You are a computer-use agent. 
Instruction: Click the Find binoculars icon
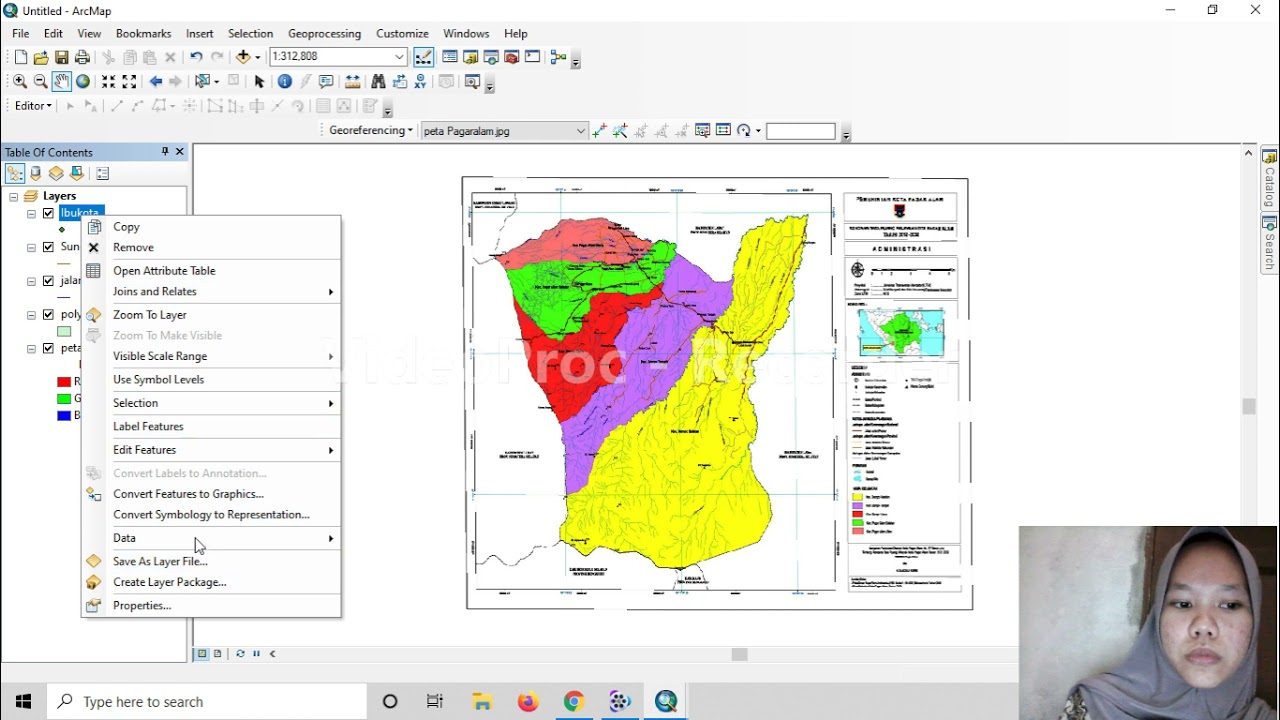378,81
